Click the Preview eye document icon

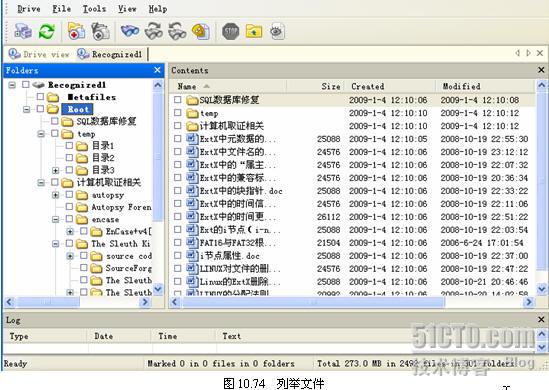[x=277, y=32]
